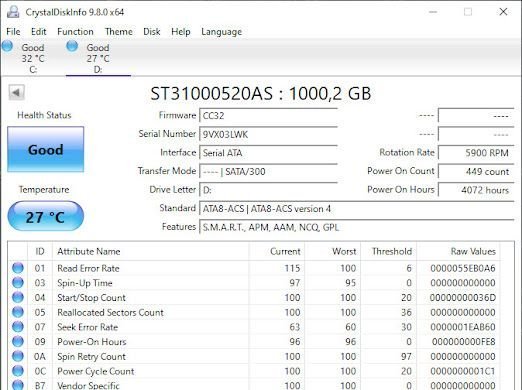The image size is (522, 390).
Task: Open the Theme menu
Action: coord(119,32)
